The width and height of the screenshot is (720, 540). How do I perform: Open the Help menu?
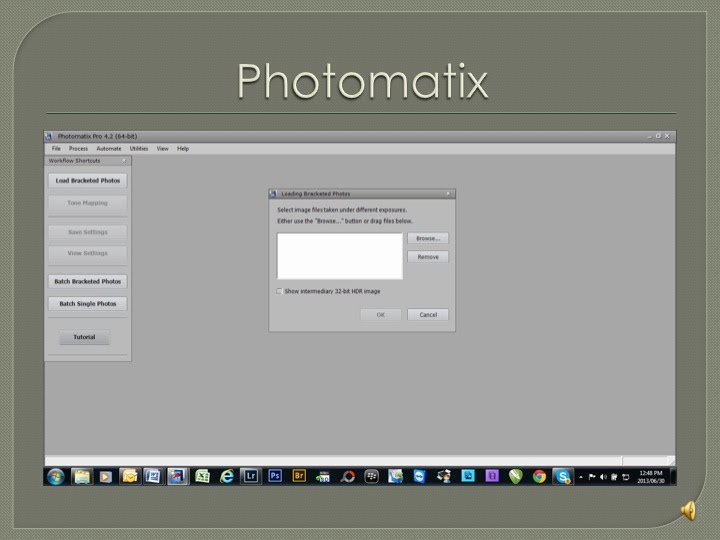click(183, 149)
